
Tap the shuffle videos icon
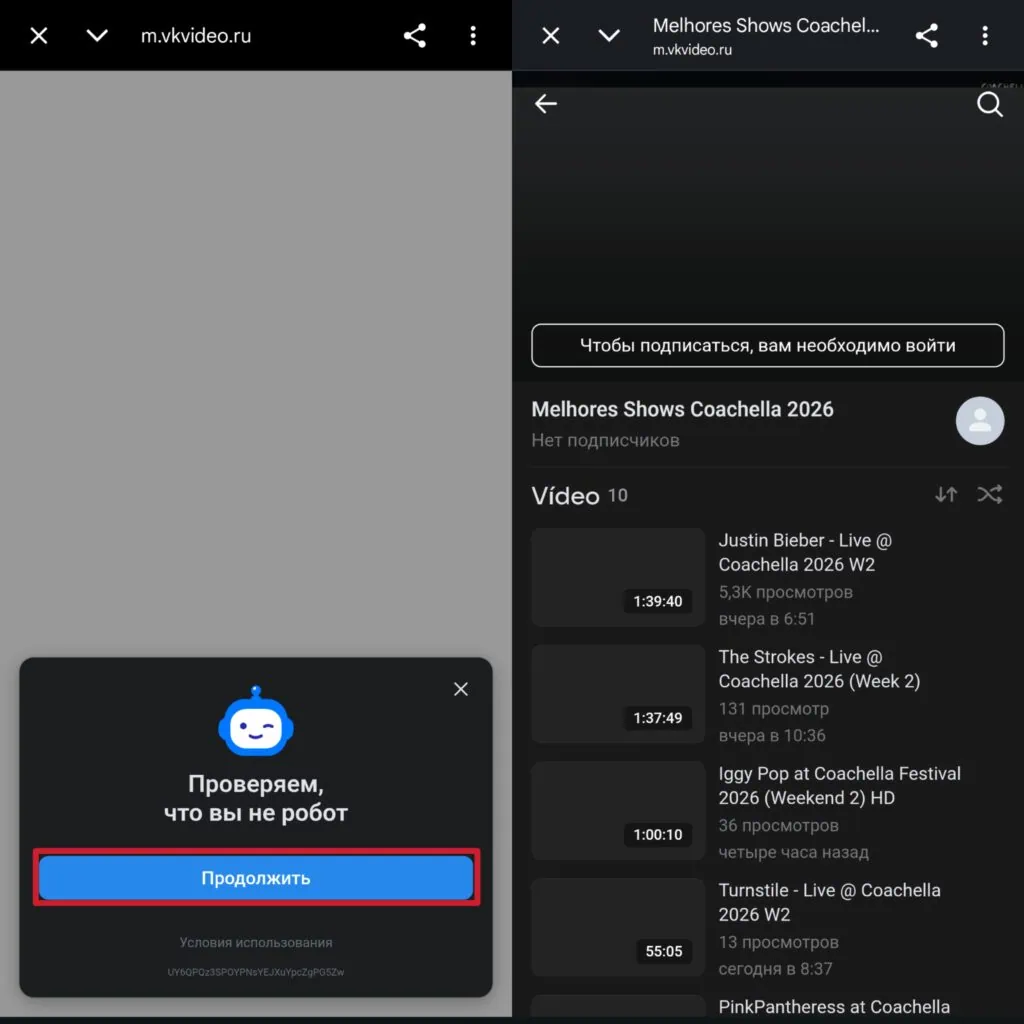(990, 495)
